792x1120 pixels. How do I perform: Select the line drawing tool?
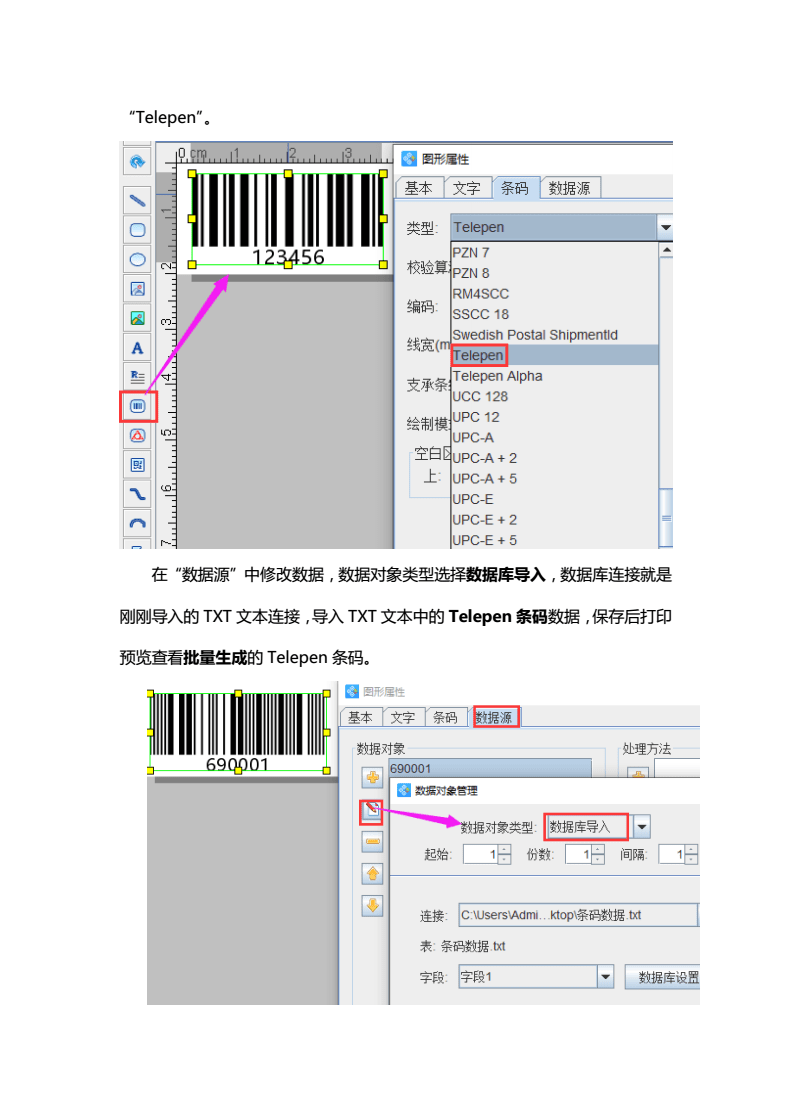138,201
